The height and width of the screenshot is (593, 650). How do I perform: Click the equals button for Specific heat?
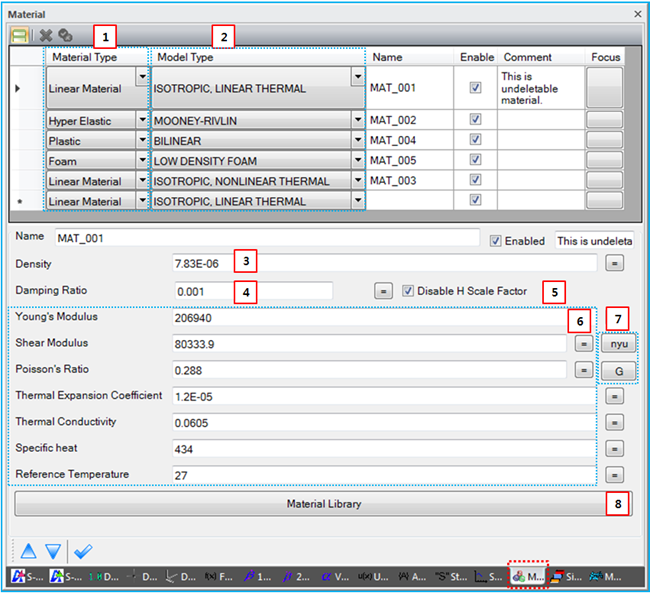(x=614, y=449)
